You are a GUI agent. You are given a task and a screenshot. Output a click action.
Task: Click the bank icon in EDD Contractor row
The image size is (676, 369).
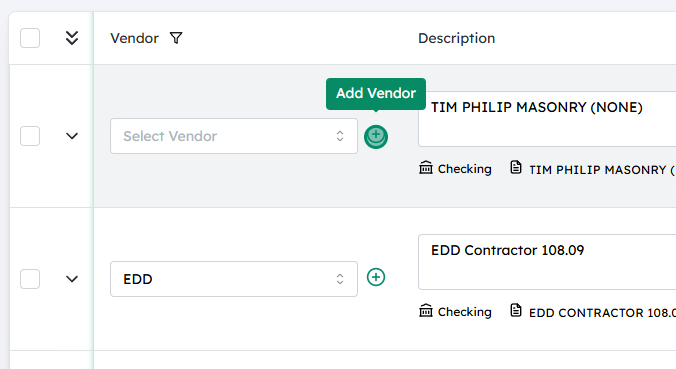pyautogui.click(x=426, y=310)
